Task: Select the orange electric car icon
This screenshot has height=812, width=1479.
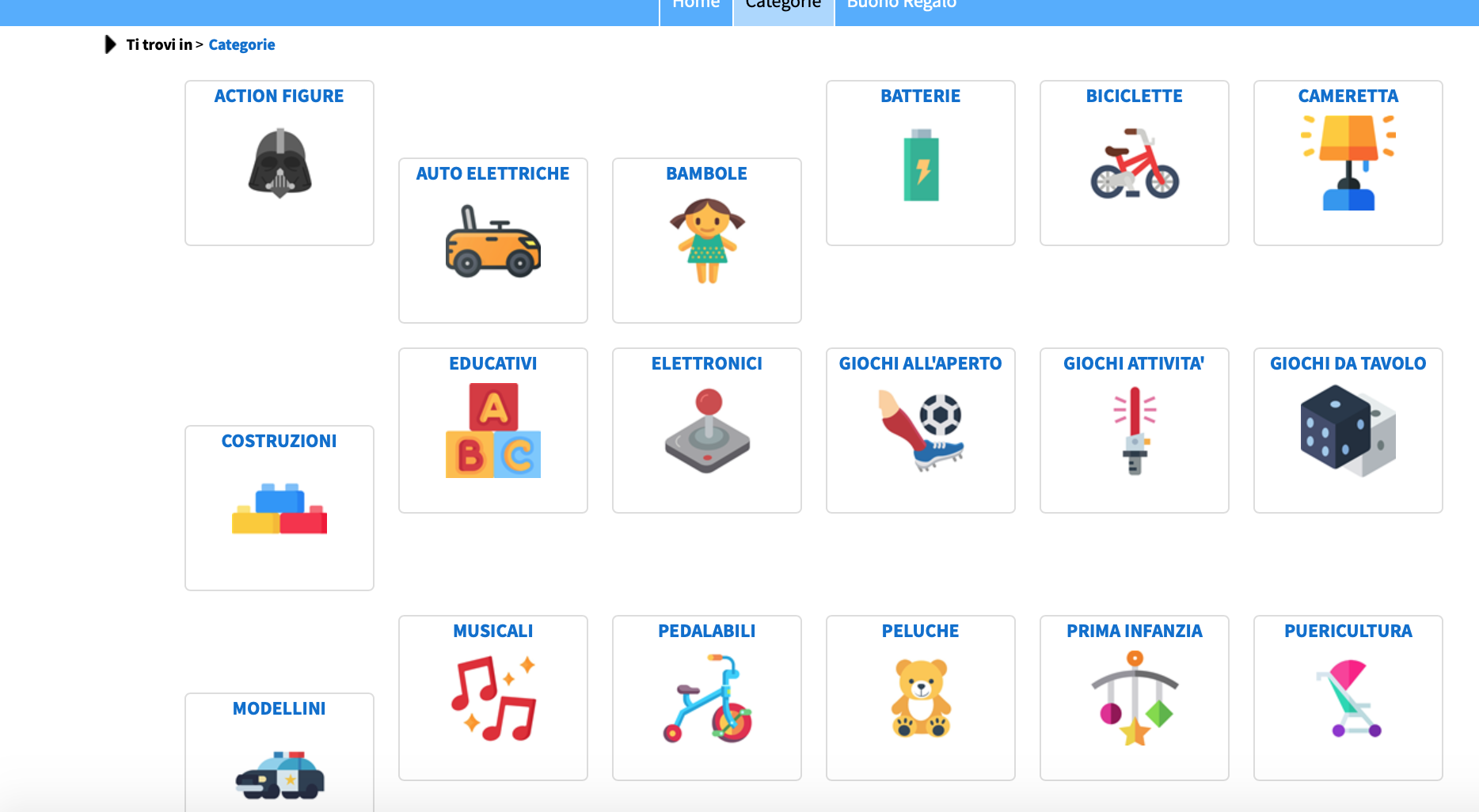Action: click(x=492, y=241)
